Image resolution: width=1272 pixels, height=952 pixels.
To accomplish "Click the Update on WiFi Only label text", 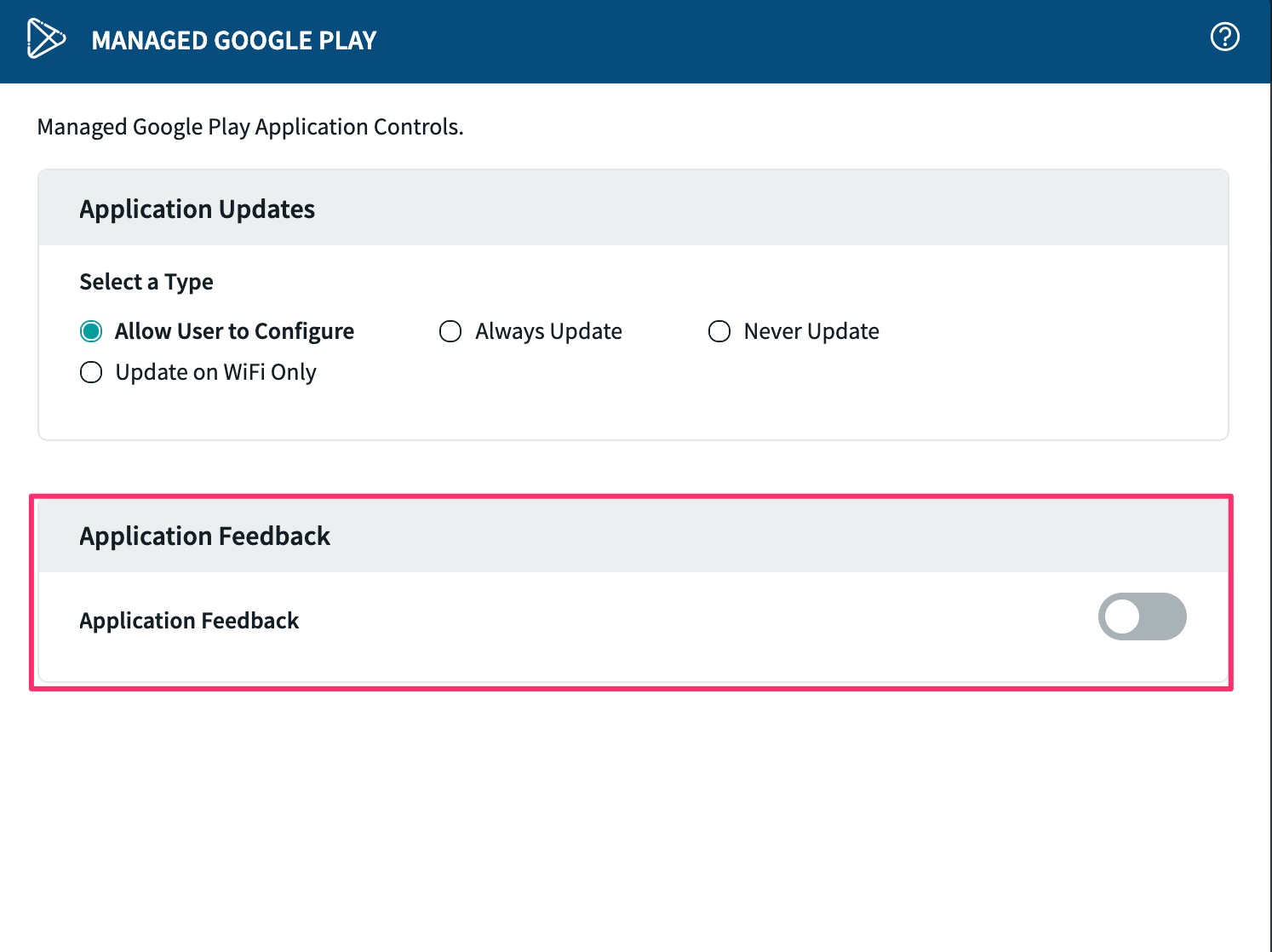I will point(215,372).
